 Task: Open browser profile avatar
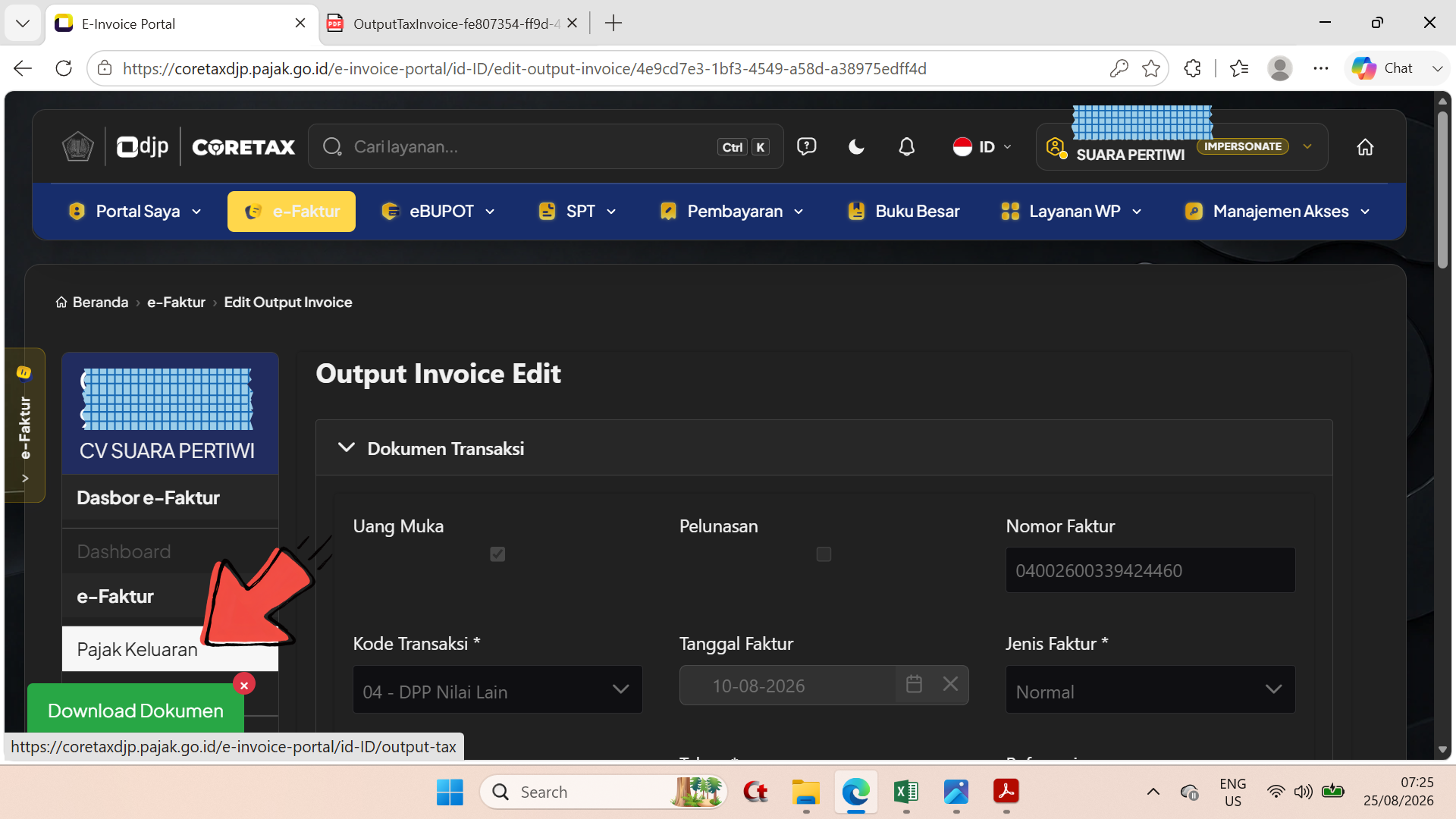[1280, 68]
